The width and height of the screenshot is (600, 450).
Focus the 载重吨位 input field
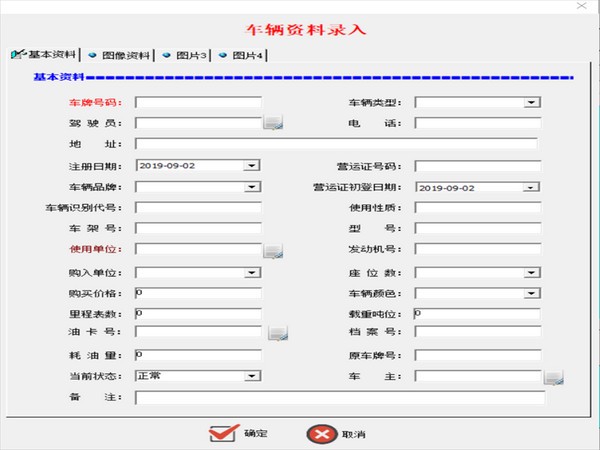(x=477, y=314)
